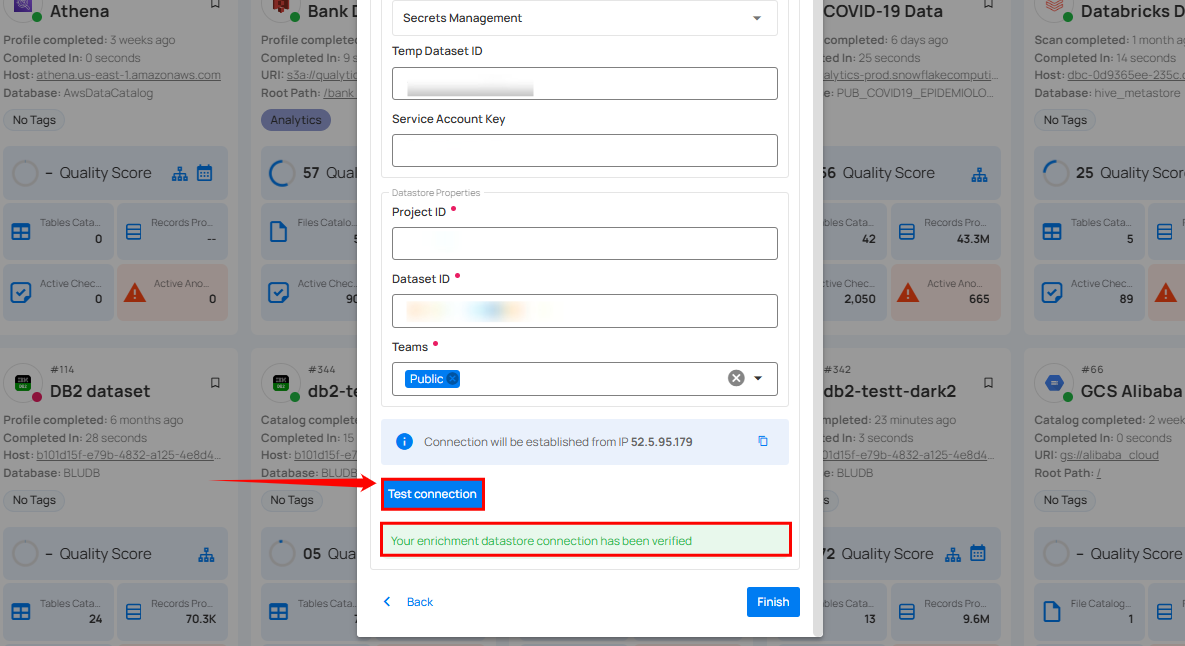Go Back to the previous step

coord(409,602)
